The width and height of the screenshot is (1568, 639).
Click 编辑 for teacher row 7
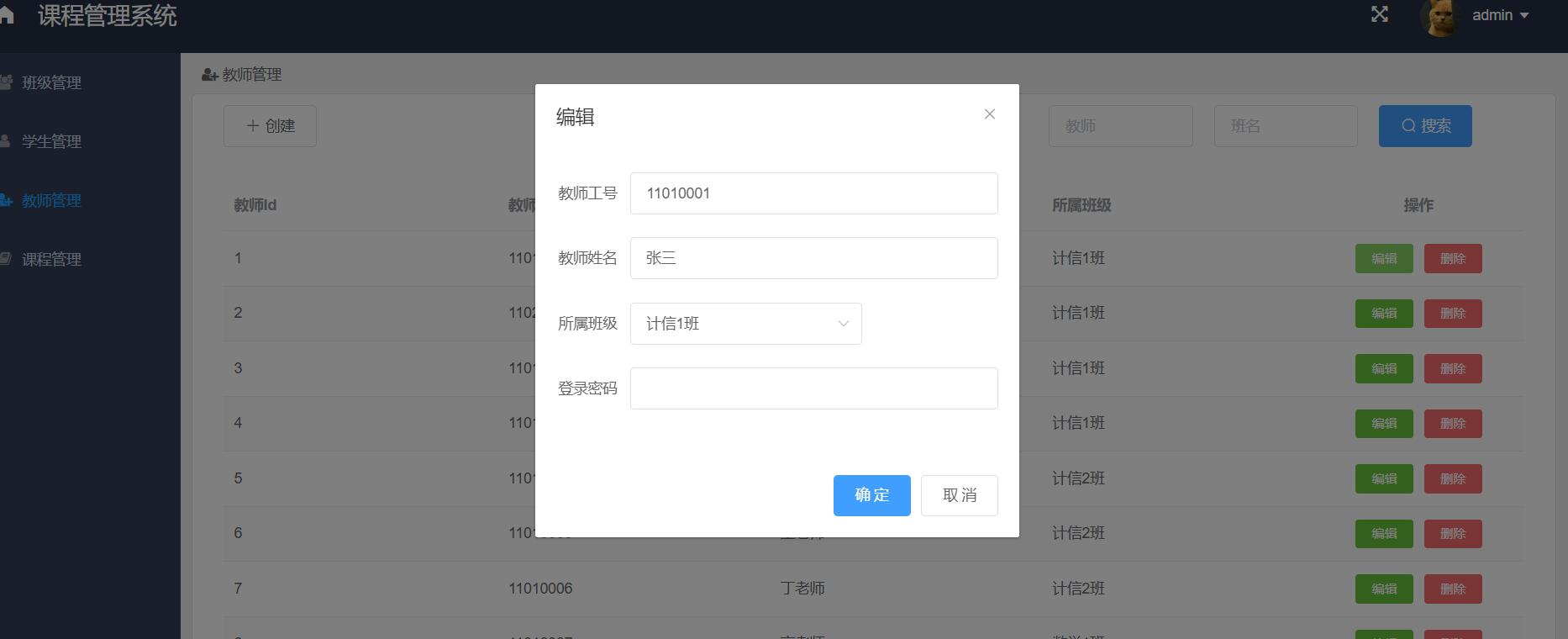tap(1384, 589)
